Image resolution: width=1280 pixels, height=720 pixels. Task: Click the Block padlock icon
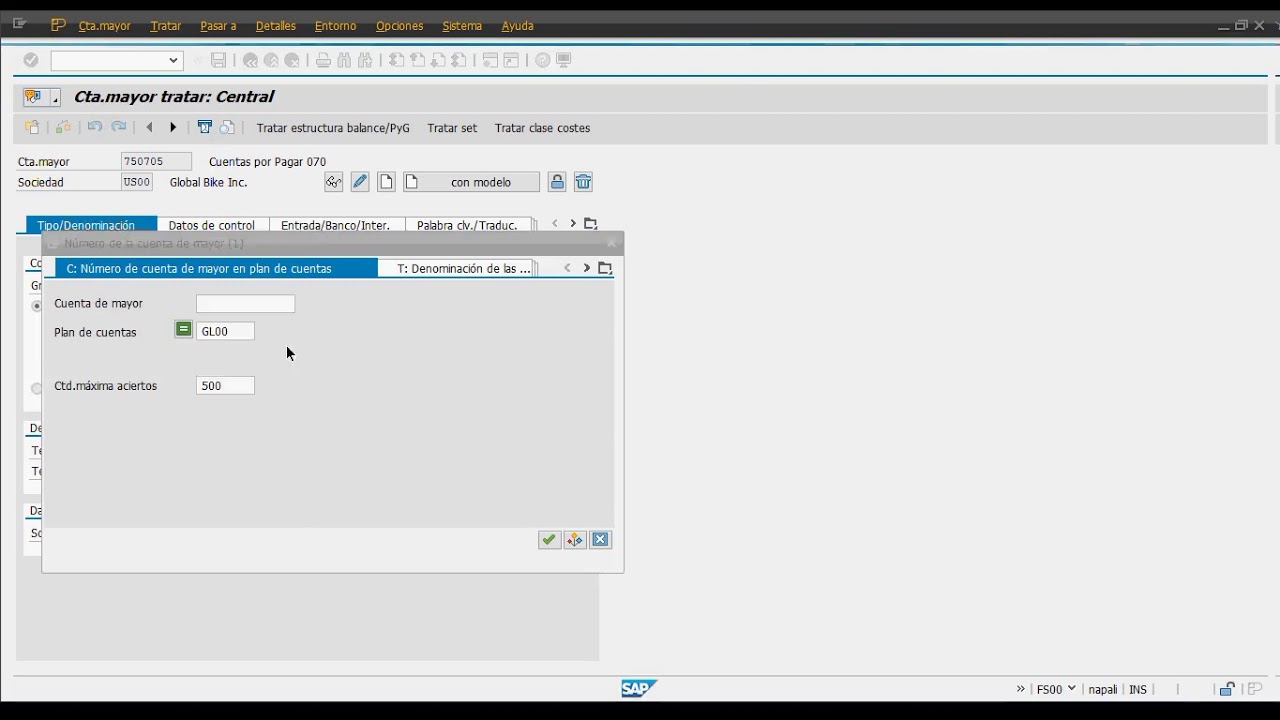[557, 182]
